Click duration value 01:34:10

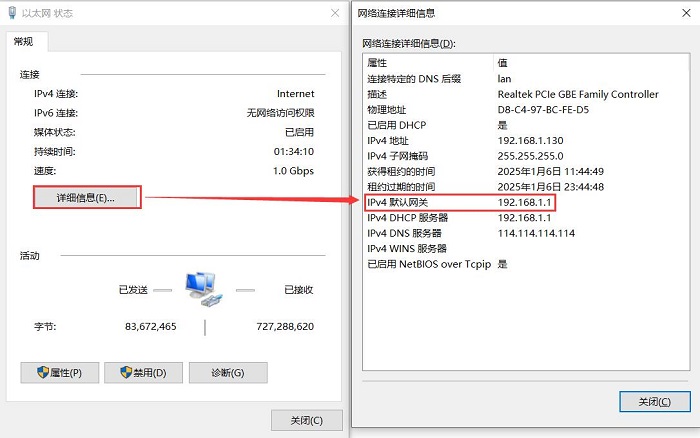pyautogui.click(x=294, y=152)
